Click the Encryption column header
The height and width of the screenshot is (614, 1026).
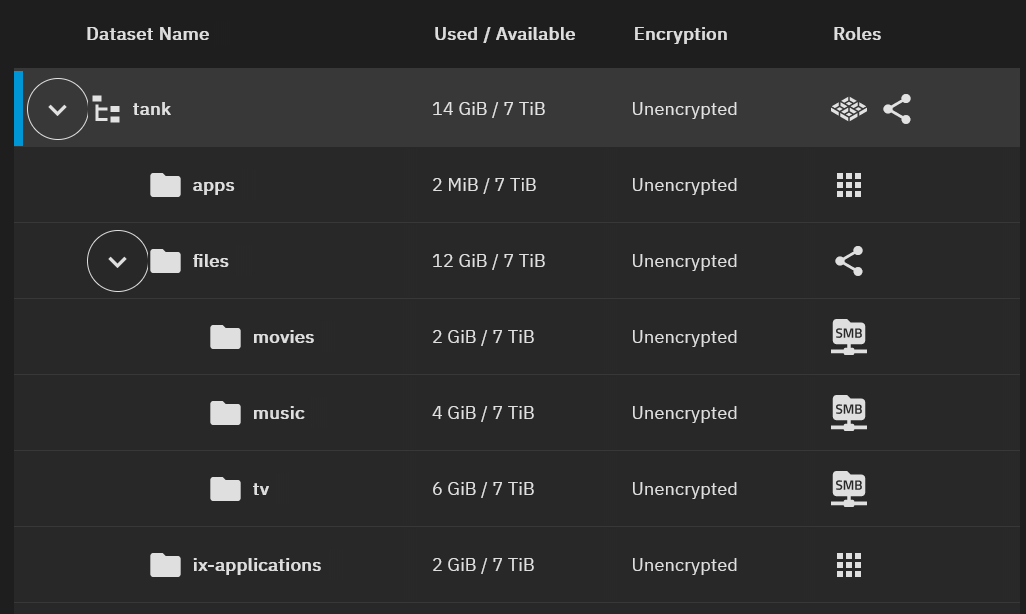click(x=681, y=34)
